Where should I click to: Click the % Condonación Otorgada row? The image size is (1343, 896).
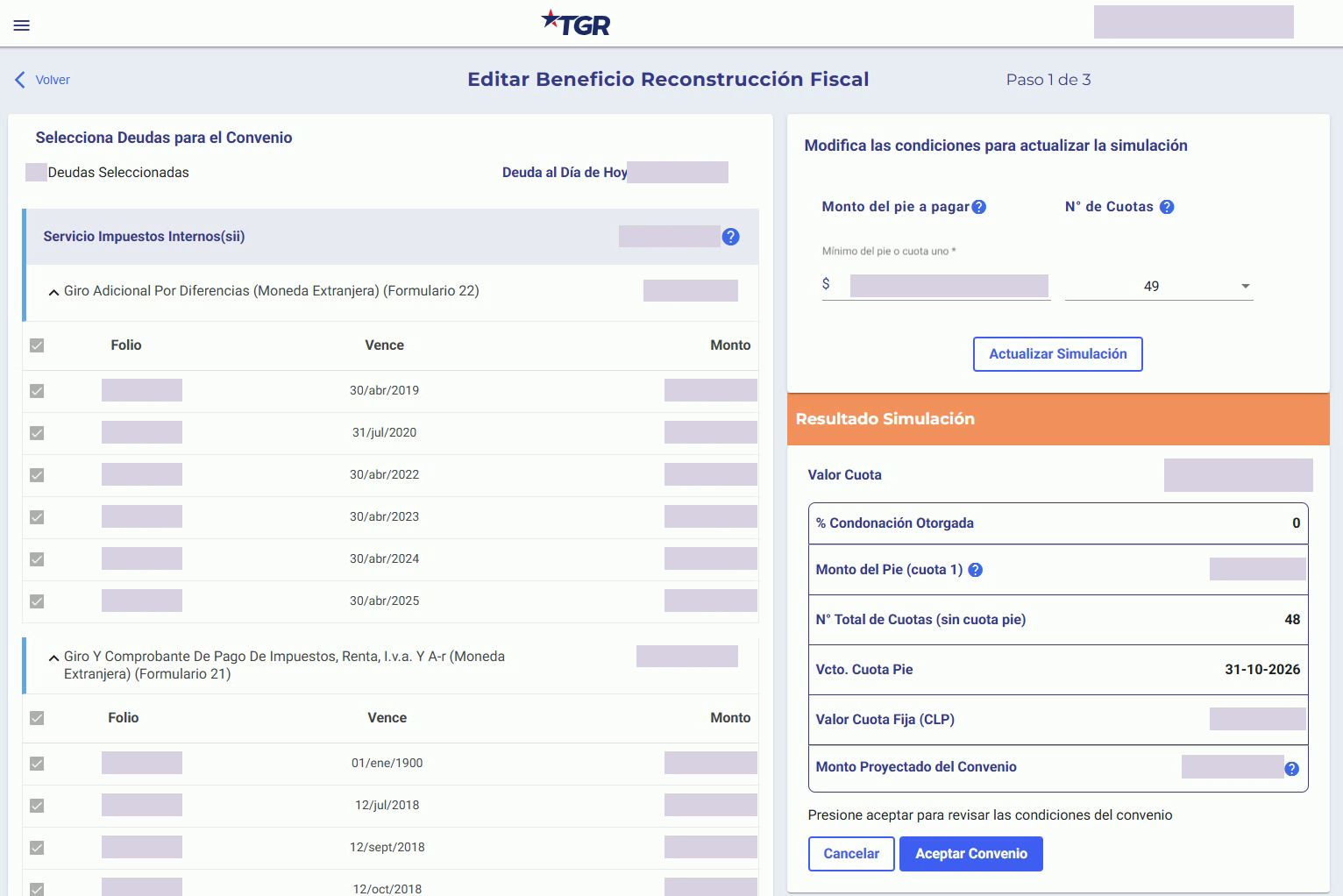(x=1058, y=523)
